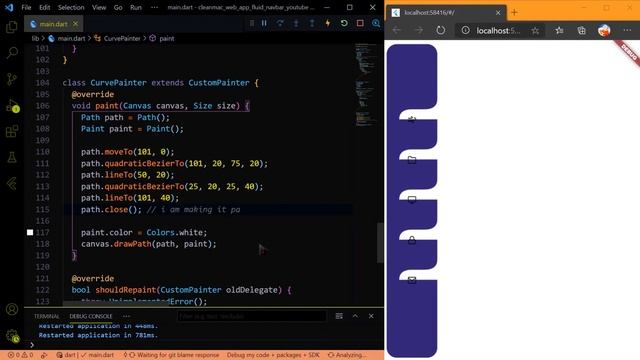Grab the debug toolbar drag handle

pos(252,24)
